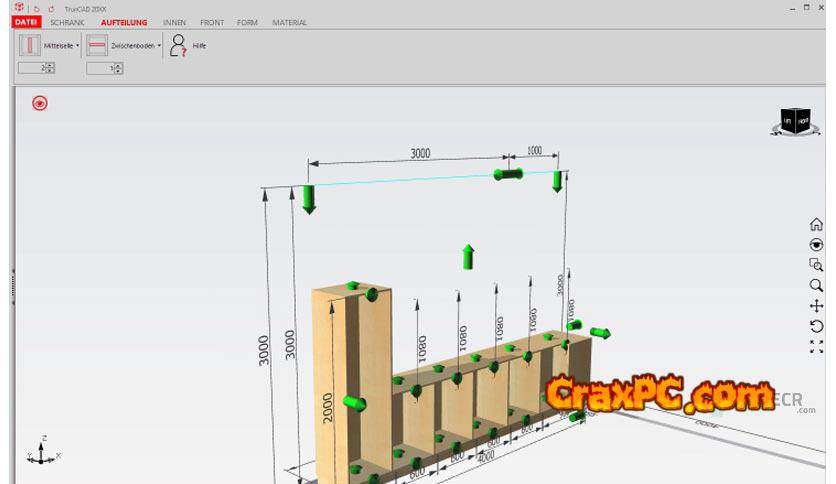Select the magnifier zoom tool
Screen dimensions: 836x484
point(816,286)
